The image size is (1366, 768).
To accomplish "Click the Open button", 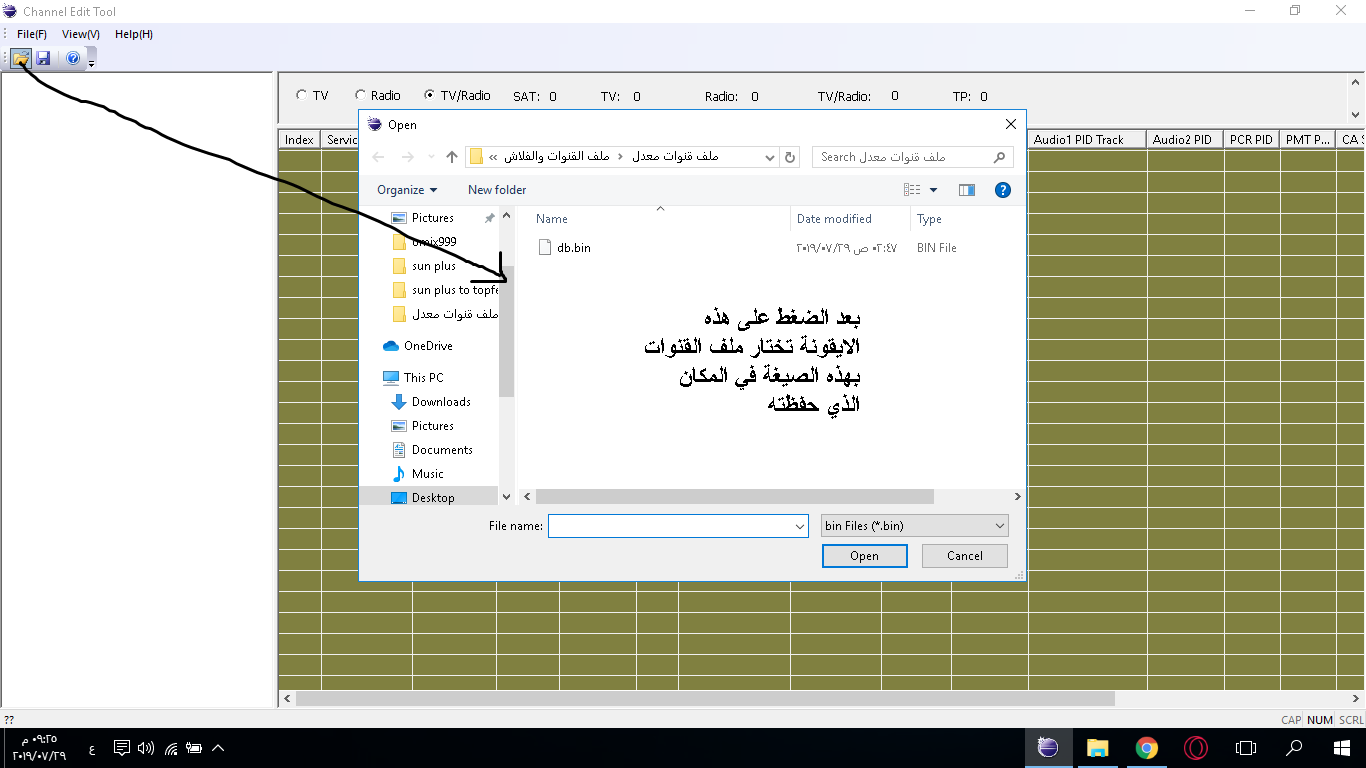I will click(864, 556).
